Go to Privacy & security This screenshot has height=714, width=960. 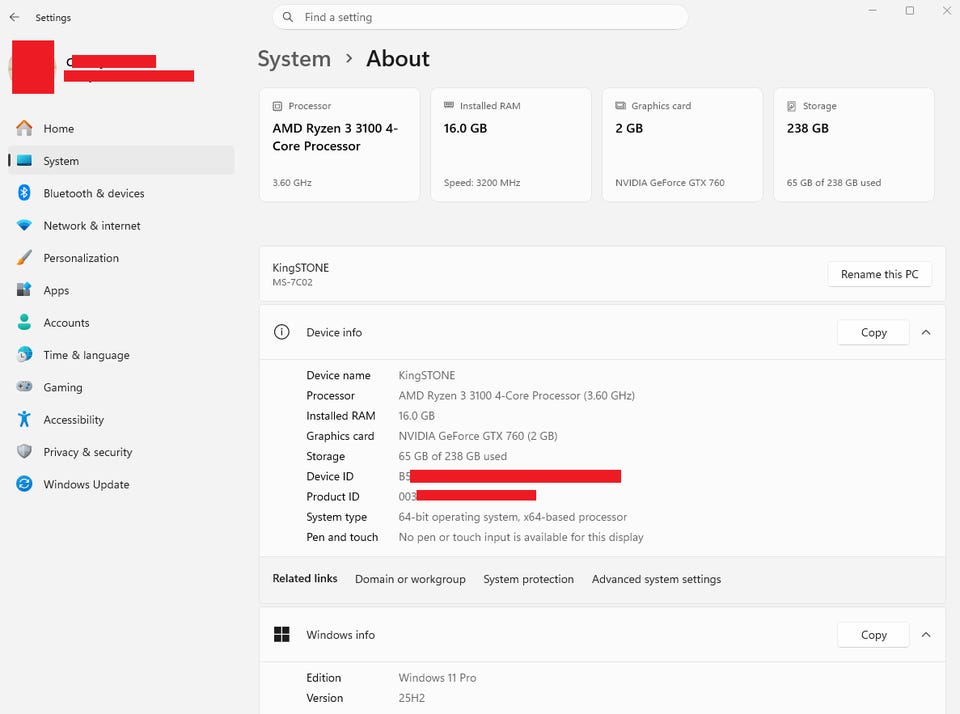tap(121, 452)
